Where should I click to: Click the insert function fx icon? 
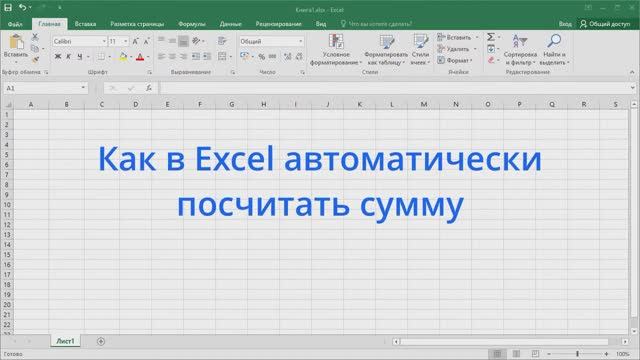pos(149,88)
